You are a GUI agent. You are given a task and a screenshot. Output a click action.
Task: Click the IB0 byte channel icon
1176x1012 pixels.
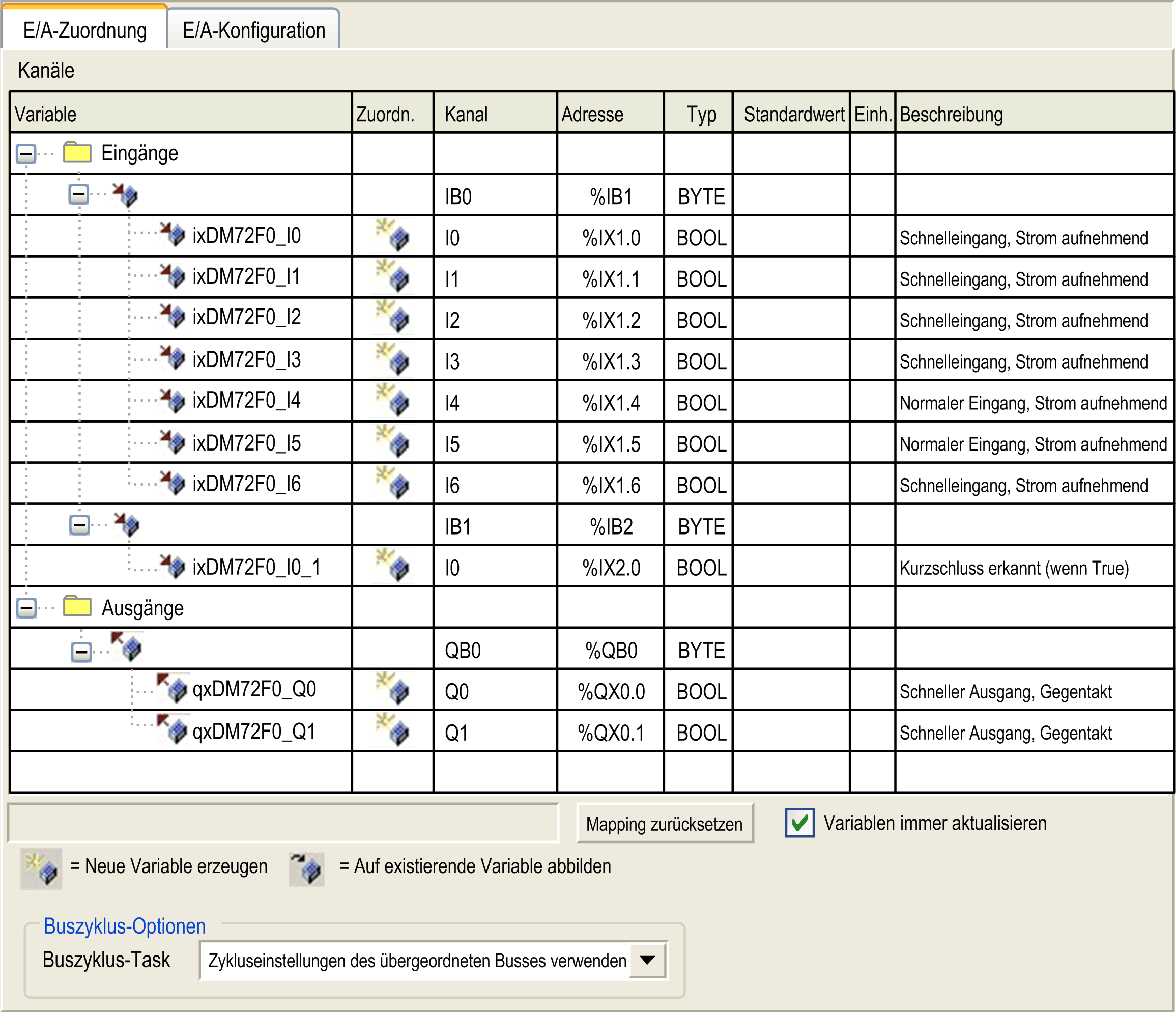[x=125, y=195]
